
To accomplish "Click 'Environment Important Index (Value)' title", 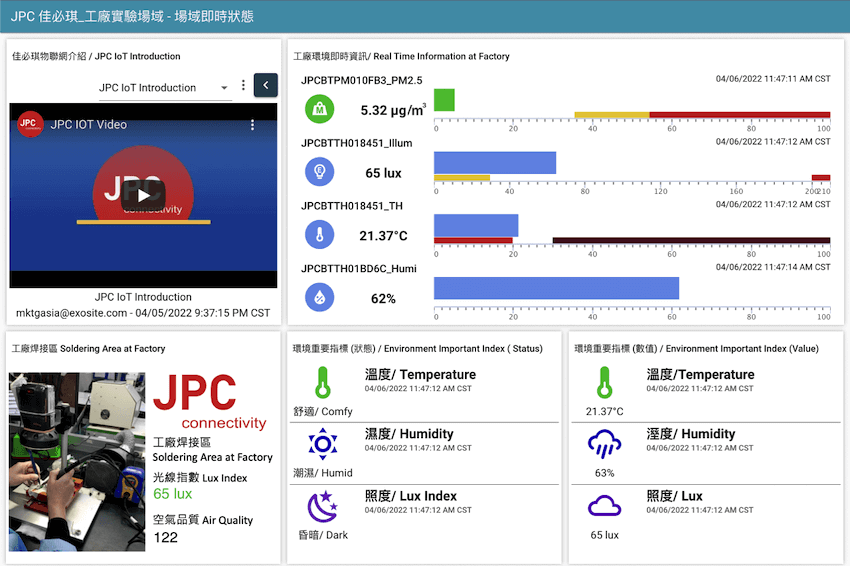I will pyautogui.click(x=742, y=349).
